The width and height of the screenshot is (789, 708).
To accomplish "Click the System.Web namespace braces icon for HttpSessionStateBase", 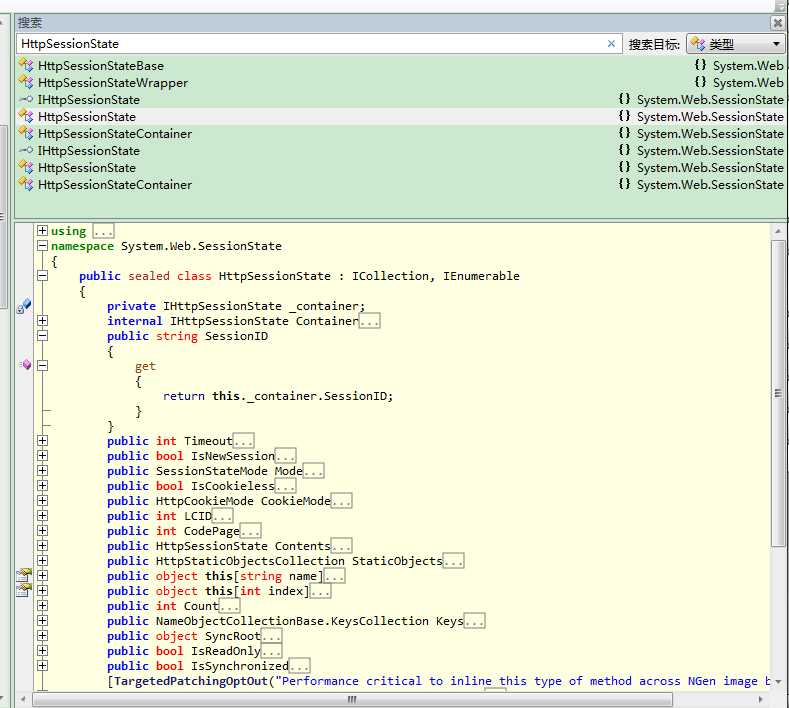I will click(x=700, y=65).
